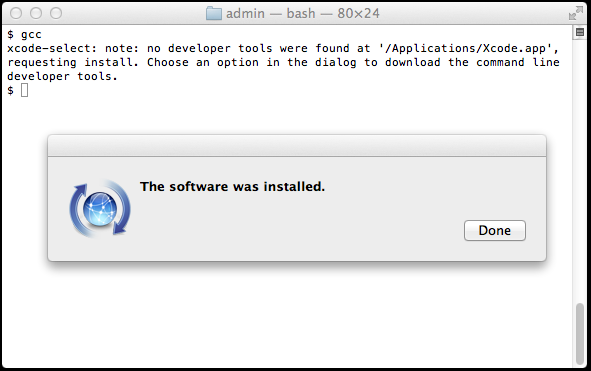The width and height of the screenshot is (591, 371).
Task: Click the 'developer tools.' output line
Action: (x=62, y=76)
